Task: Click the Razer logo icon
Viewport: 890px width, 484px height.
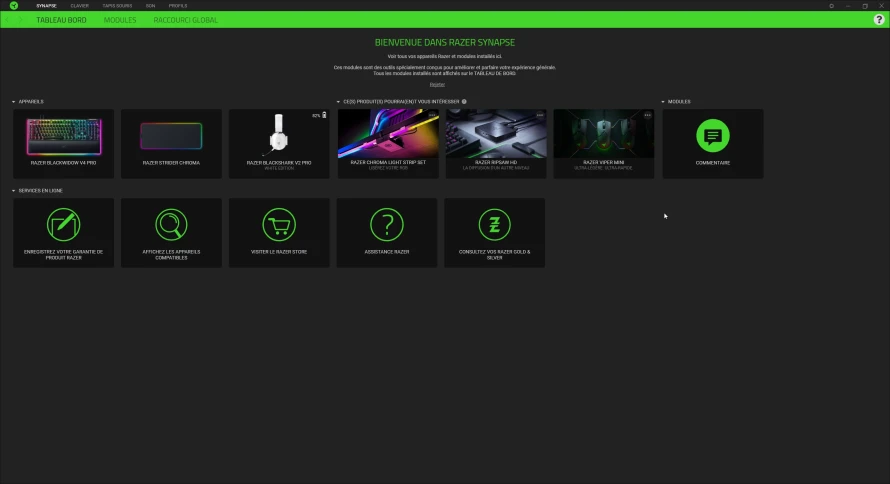Action: [14, 6]
